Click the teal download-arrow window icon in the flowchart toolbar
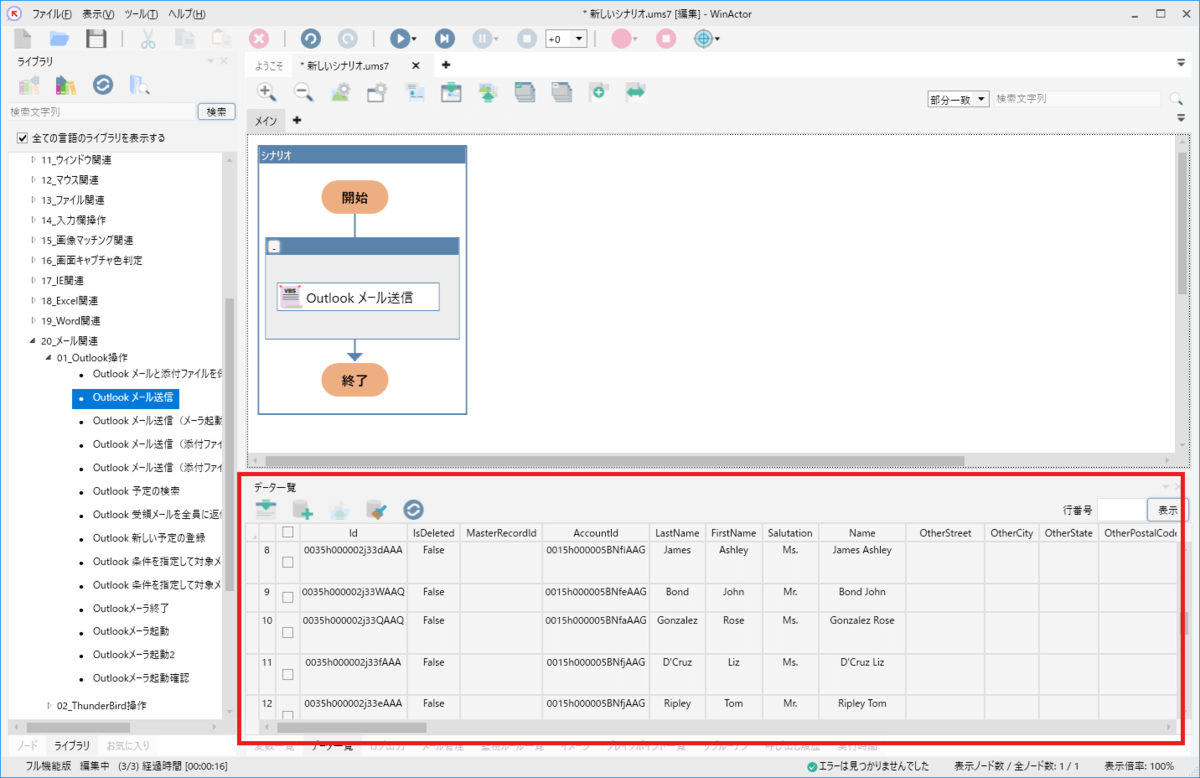The height and width of the screenshot is (778, 1200). (x=451, y=92)
